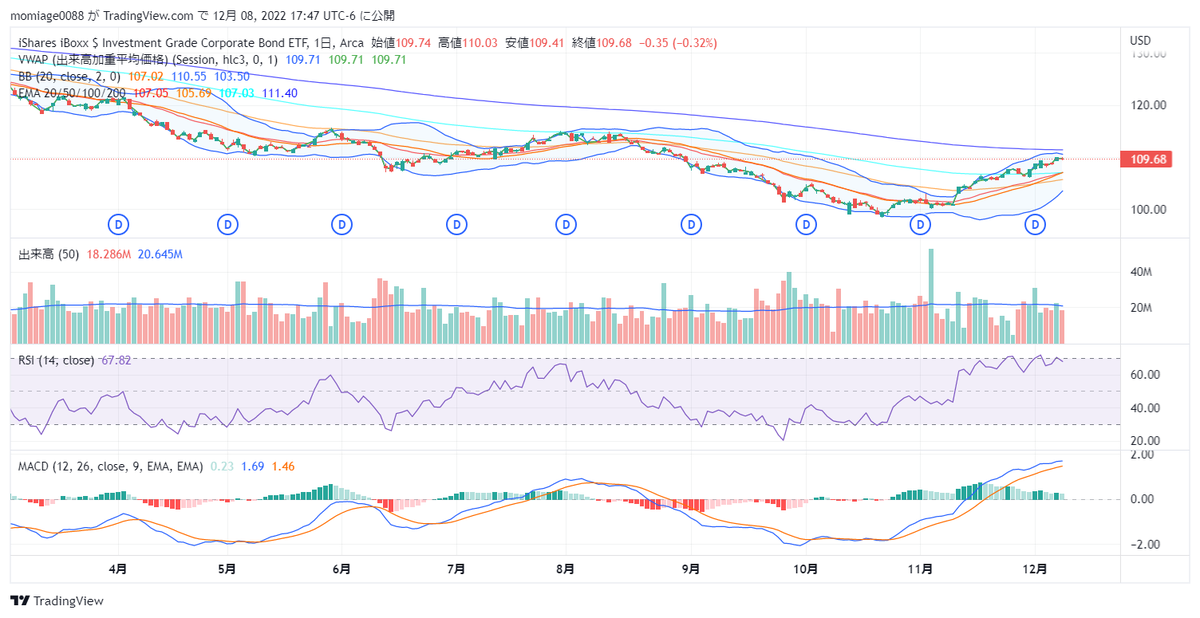Click the 60.00 RSI axis label
This screenshot has height=618, width=1200.
(x=1145, y=375)
